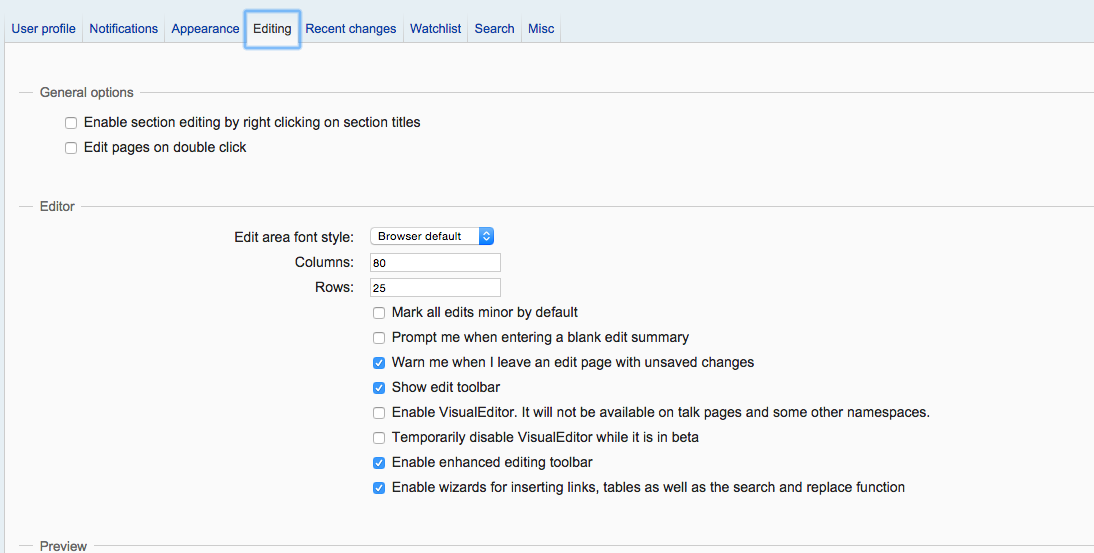Click the Columns input field
This screenshot has width=1094, height=553.
tap(435, 263)
